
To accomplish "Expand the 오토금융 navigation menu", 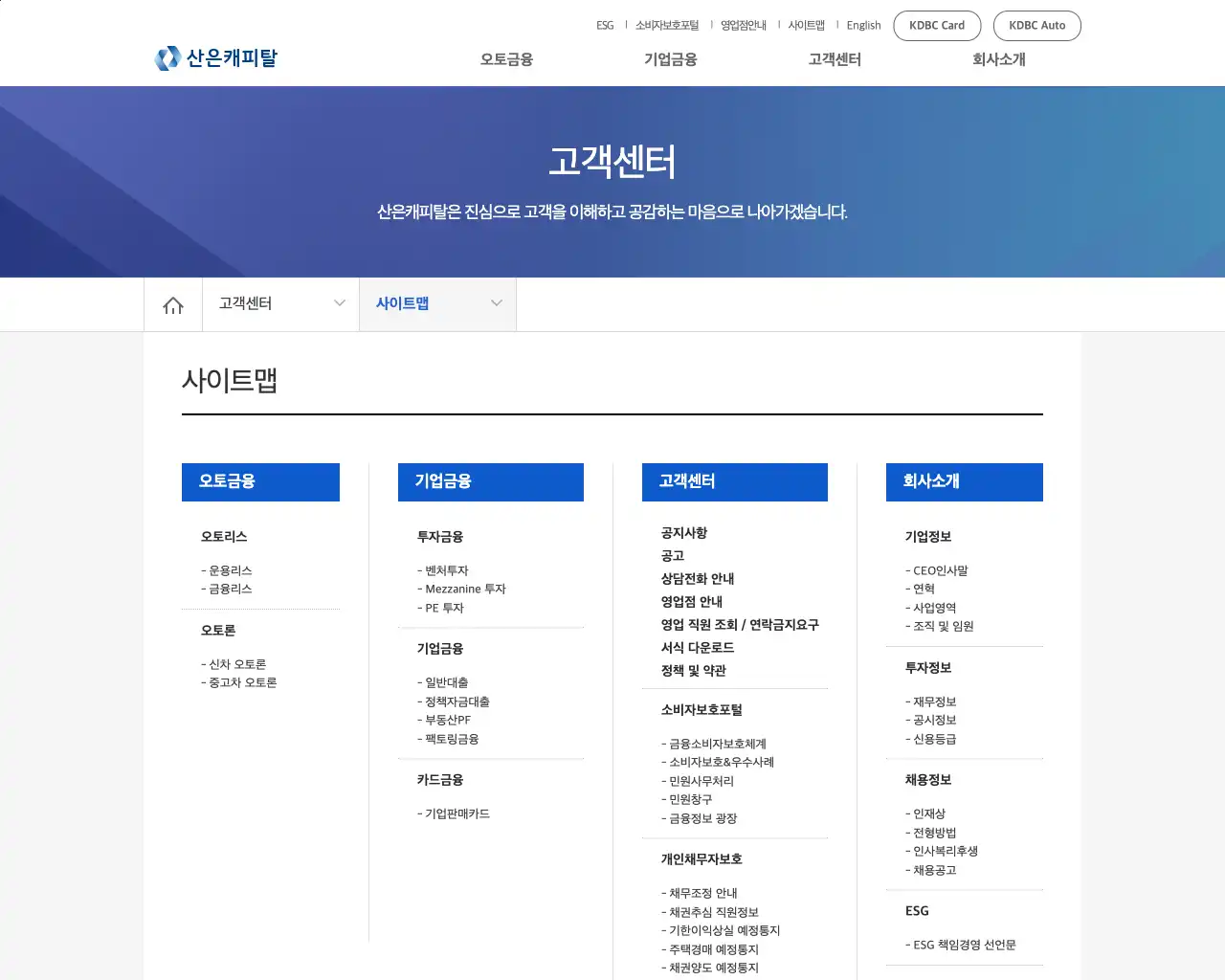I will click(x=505, y=59).
